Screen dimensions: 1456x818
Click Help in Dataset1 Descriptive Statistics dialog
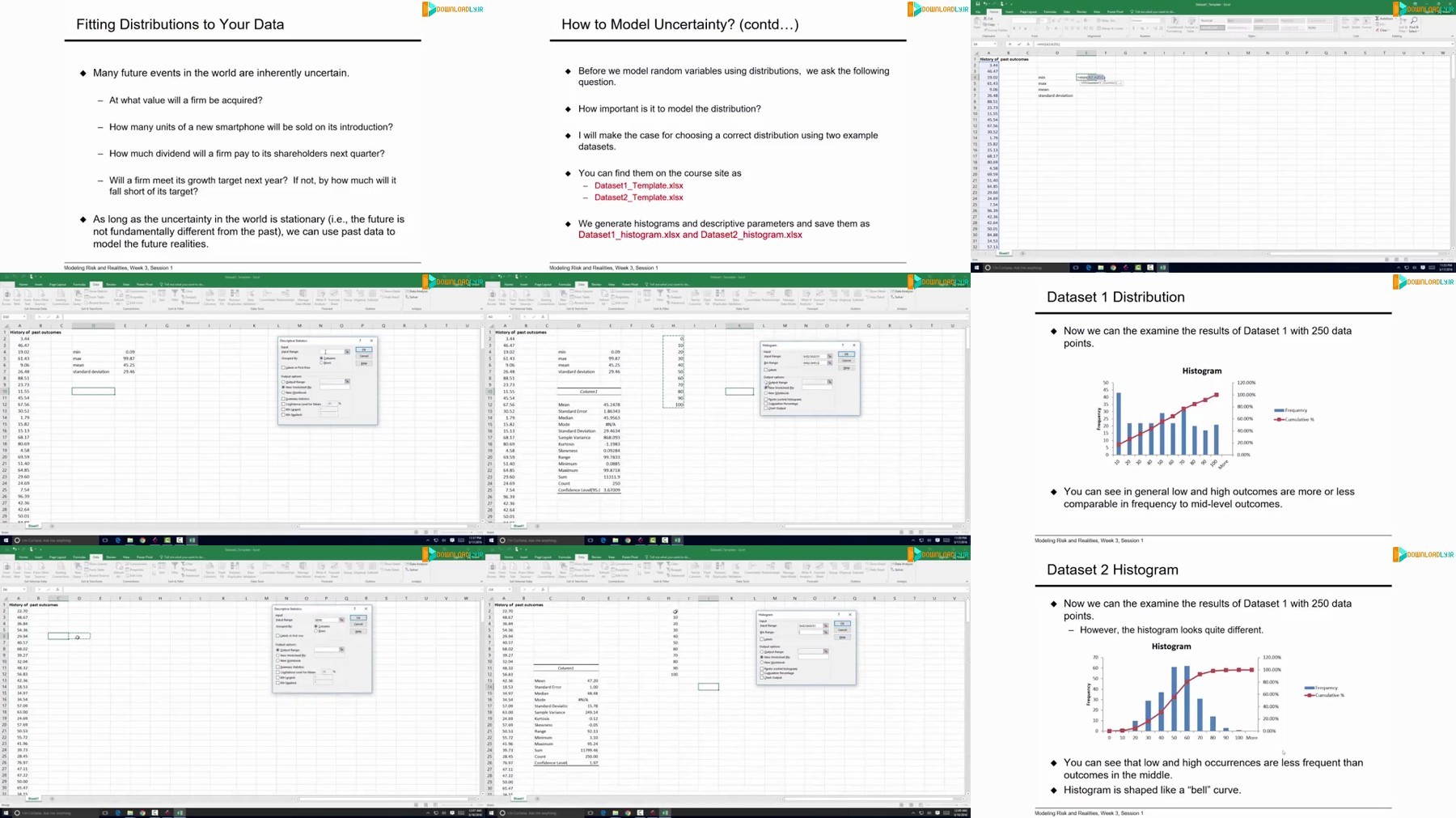[x=364, y=363]
